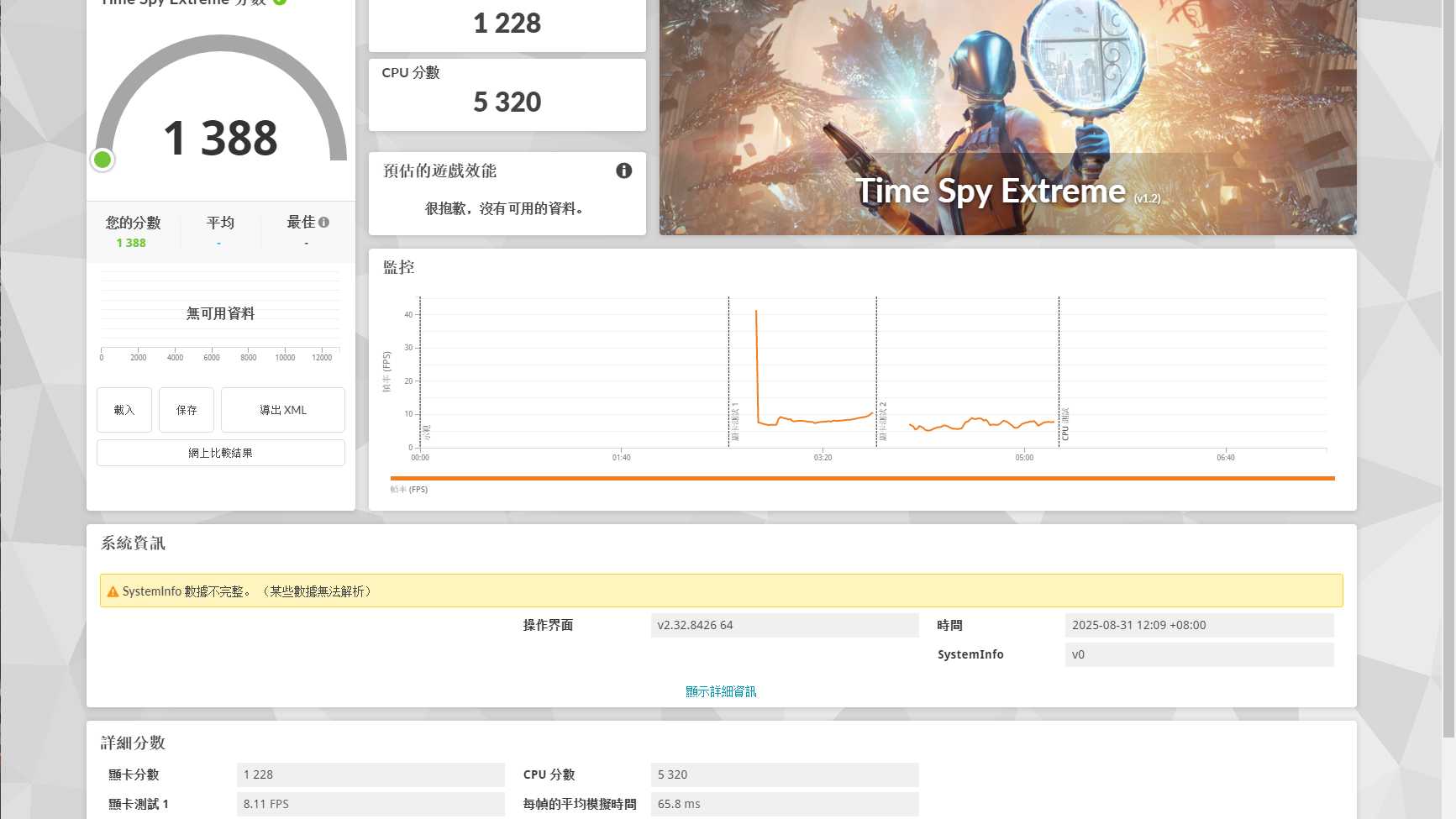Click the SystemInfo 數據不完整 warning text
The width and height of the screenshot is (1456, 819).
247,591
